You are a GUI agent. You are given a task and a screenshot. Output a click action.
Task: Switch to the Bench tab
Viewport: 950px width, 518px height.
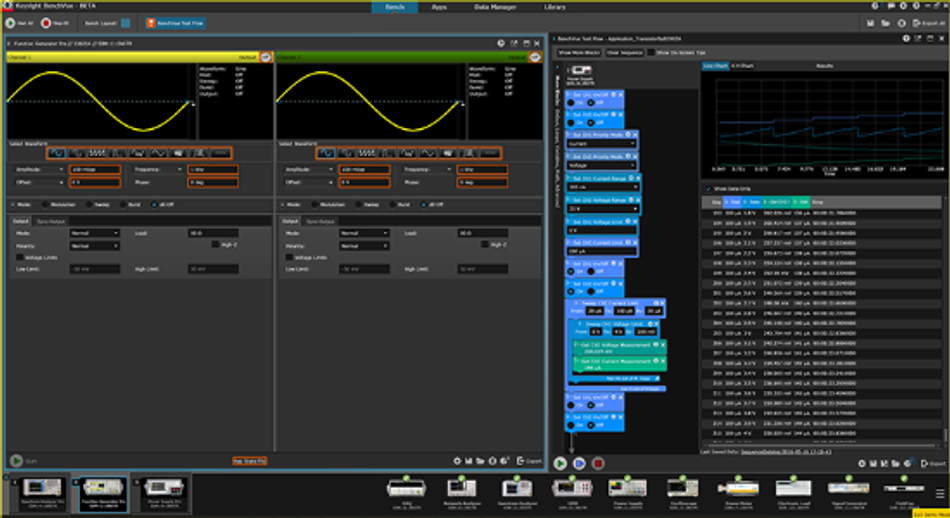pos(395,7)
